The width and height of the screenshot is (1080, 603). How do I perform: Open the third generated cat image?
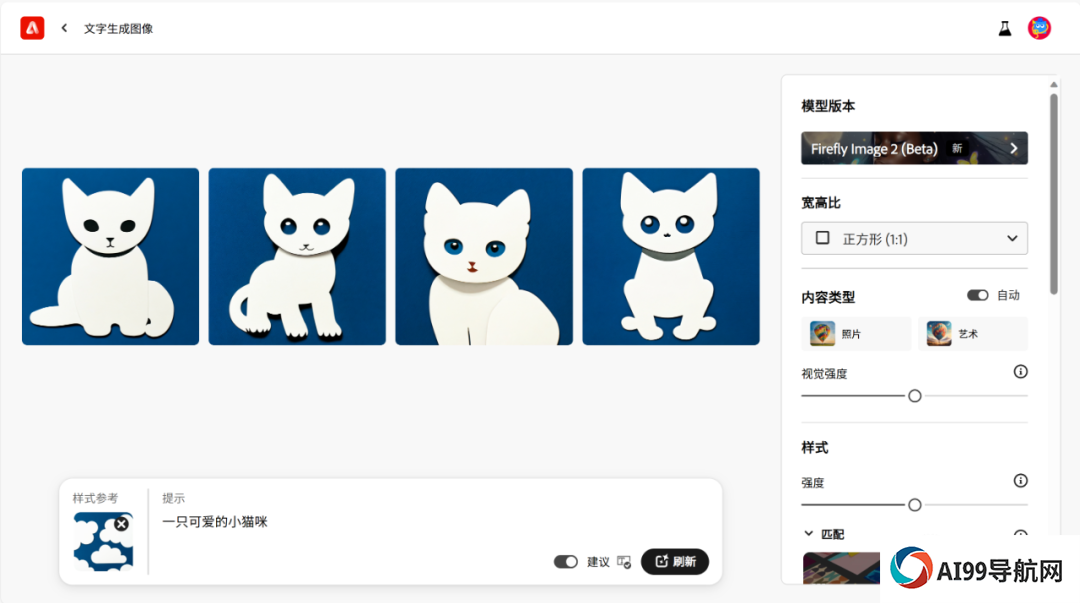click(x=484, y=256)
